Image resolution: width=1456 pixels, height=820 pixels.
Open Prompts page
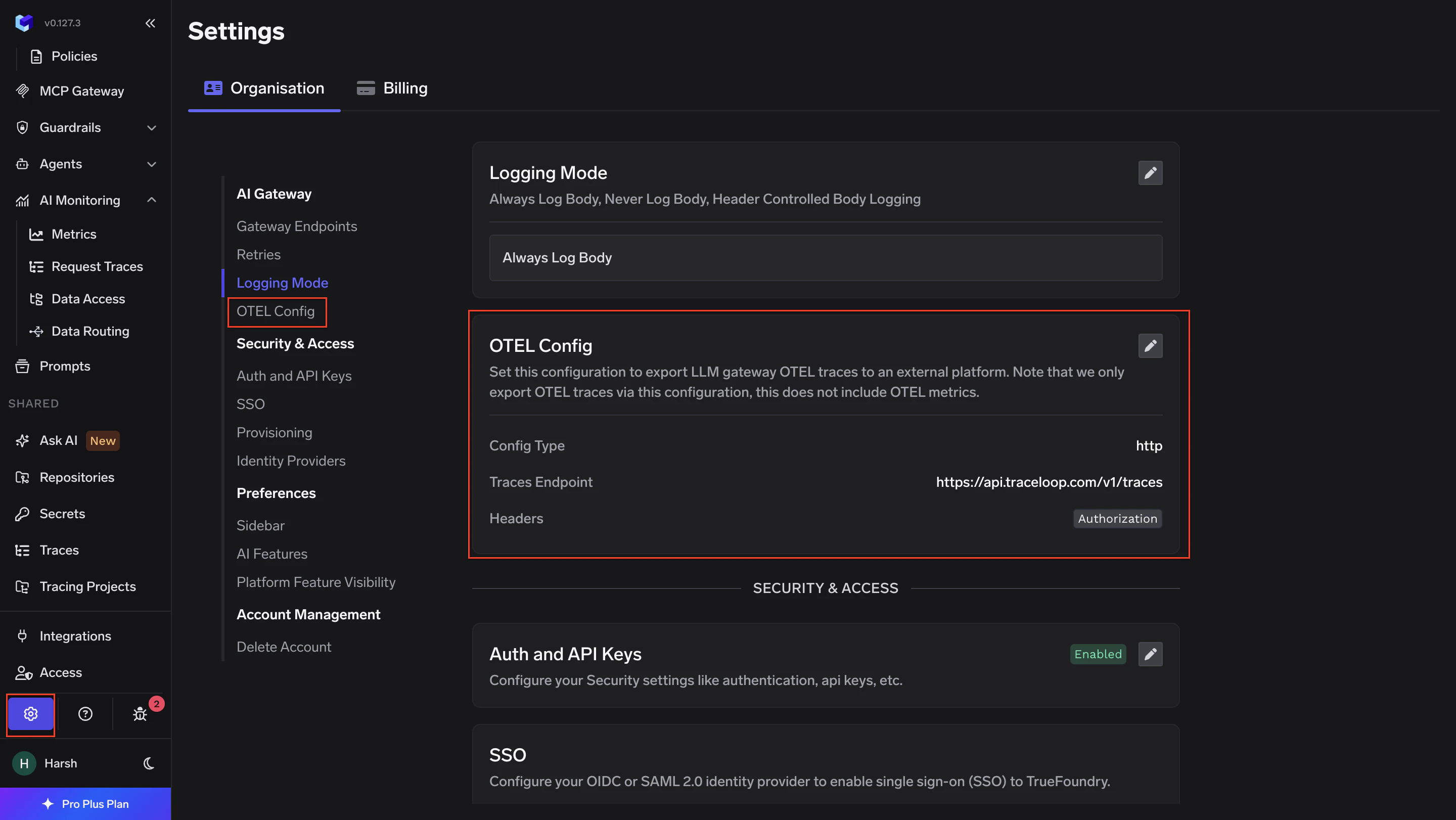64,366
